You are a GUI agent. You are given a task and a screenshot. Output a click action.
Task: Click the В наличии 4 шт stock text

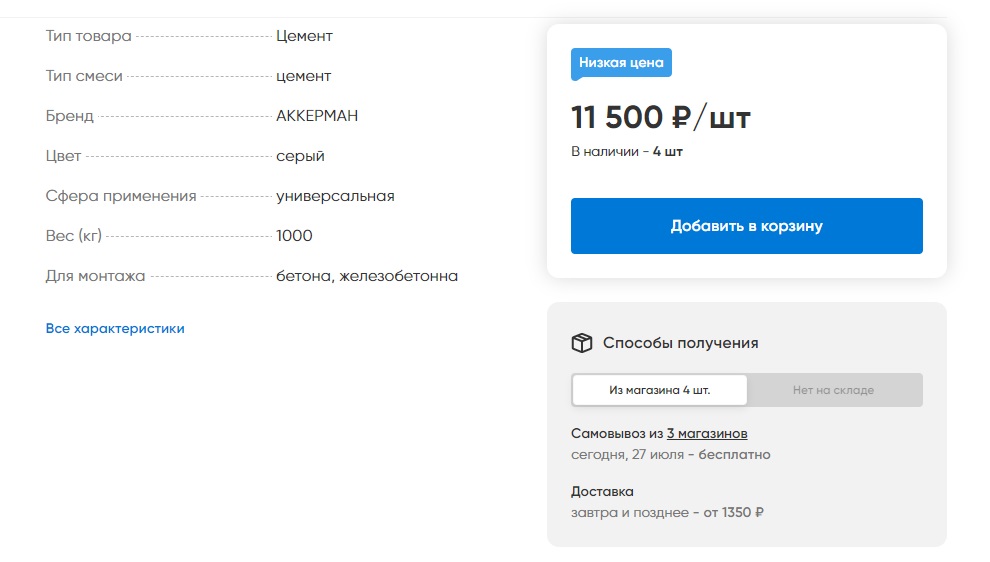pos(627,152)
